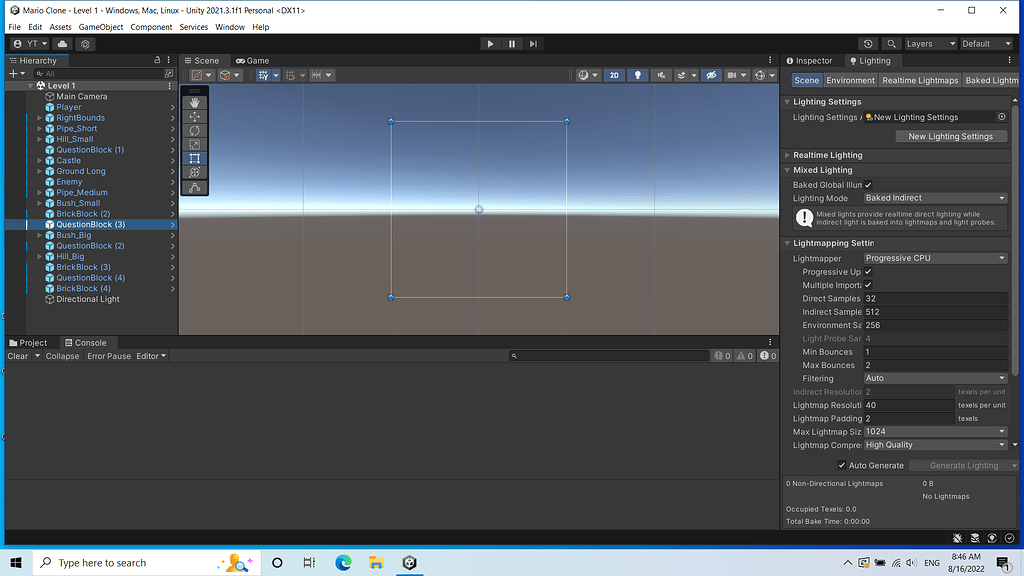
Task: Switch to the Game tab
Action: coord(252,60)
